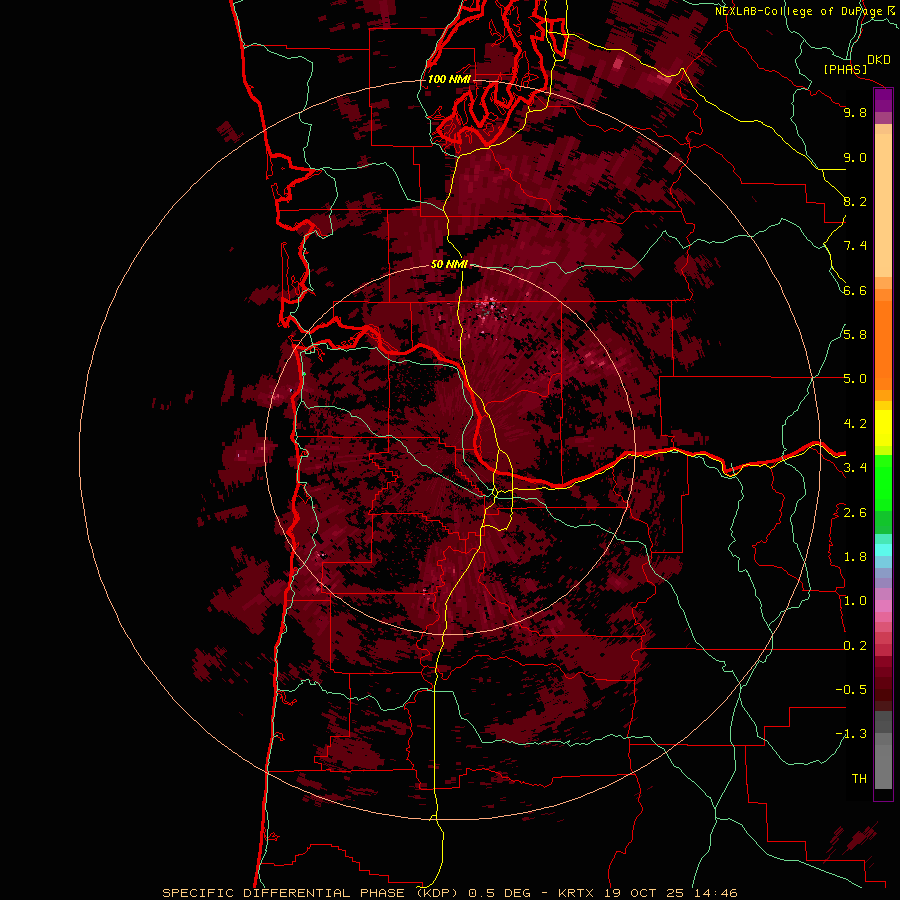Select the 1.8 value on the scale

855,557
